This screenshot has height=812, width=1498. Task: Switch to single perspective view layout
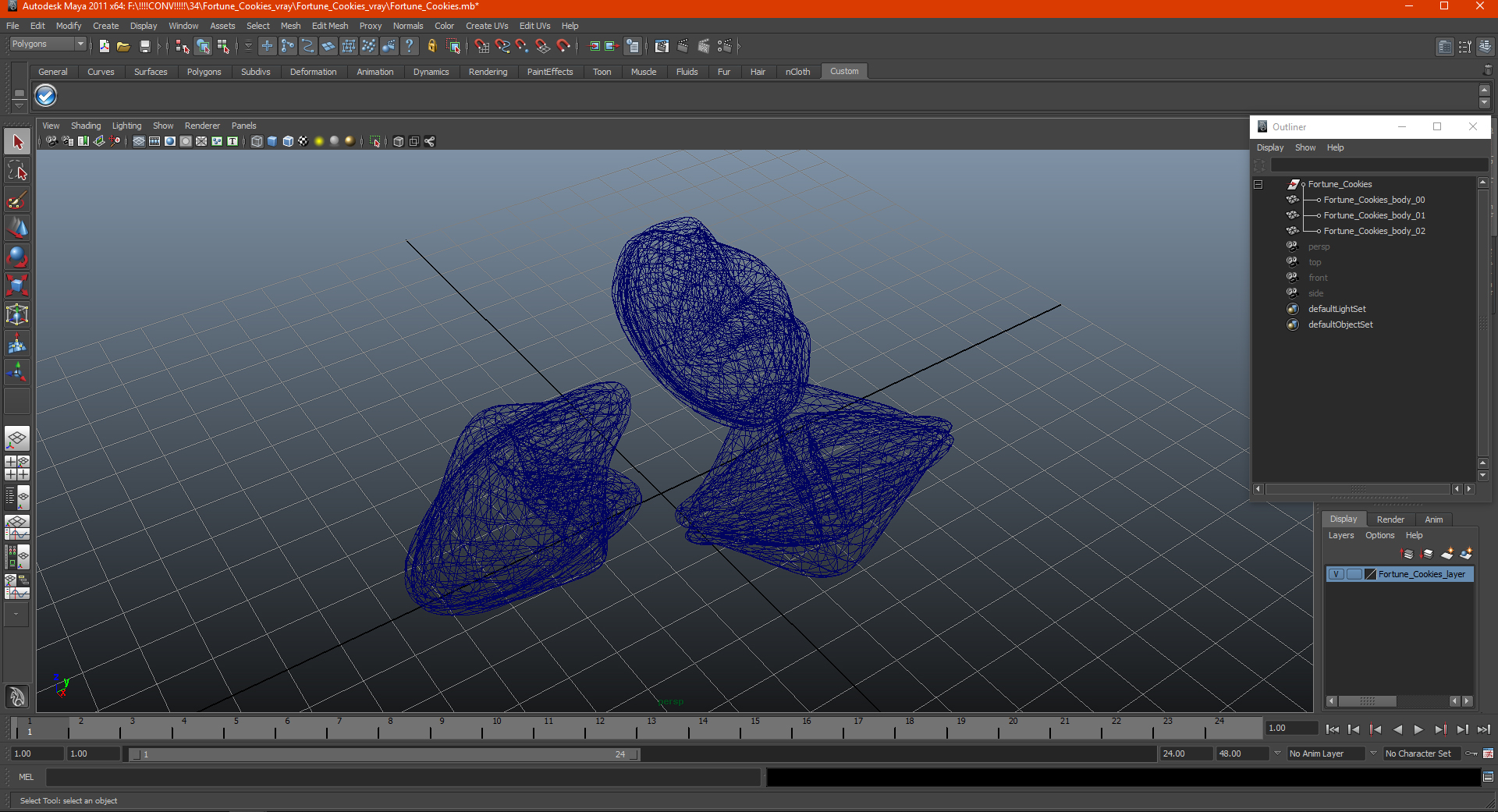(17, 438)
